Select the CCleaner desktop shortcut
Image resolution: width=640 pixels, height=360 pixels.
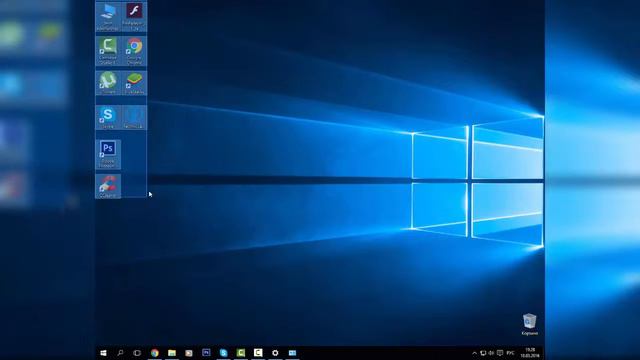coord(108,187)
